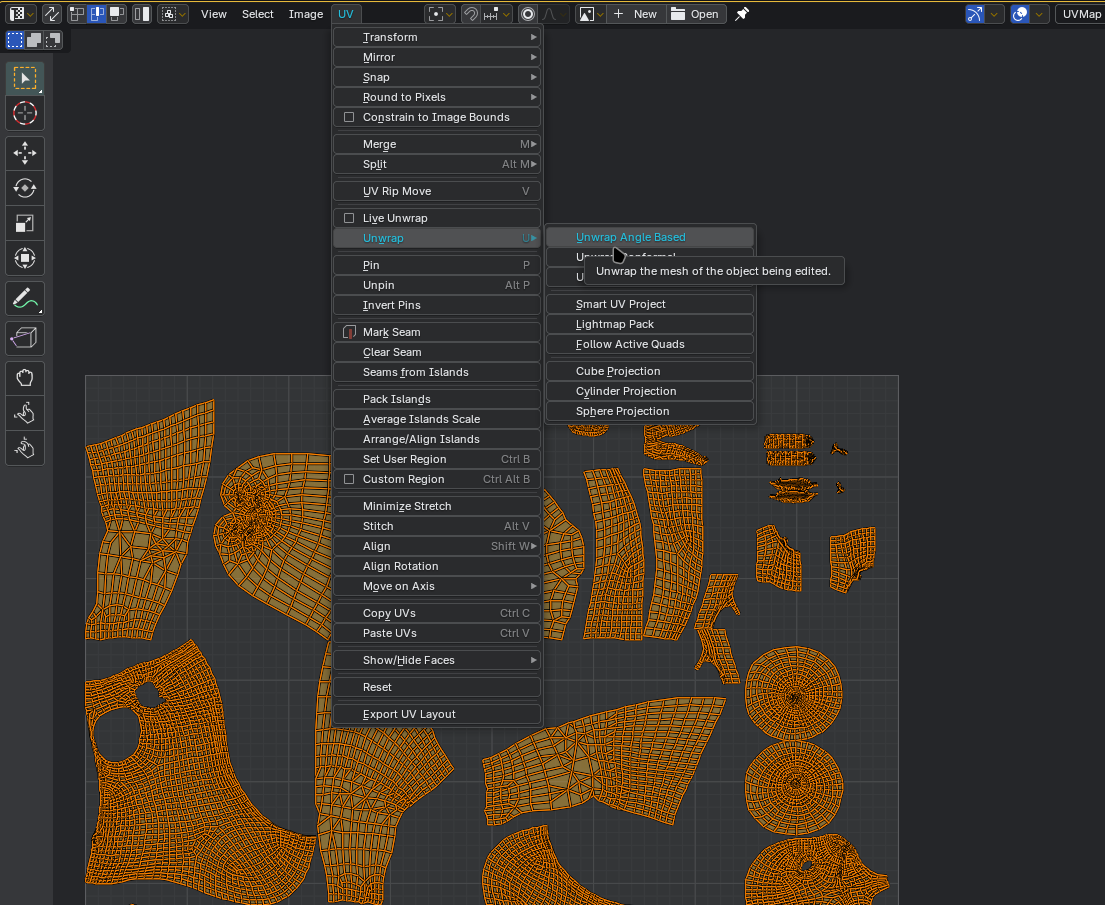The image size is (1105, 905).
Task: Switch to UV face select mode
Action: (116, 14)
